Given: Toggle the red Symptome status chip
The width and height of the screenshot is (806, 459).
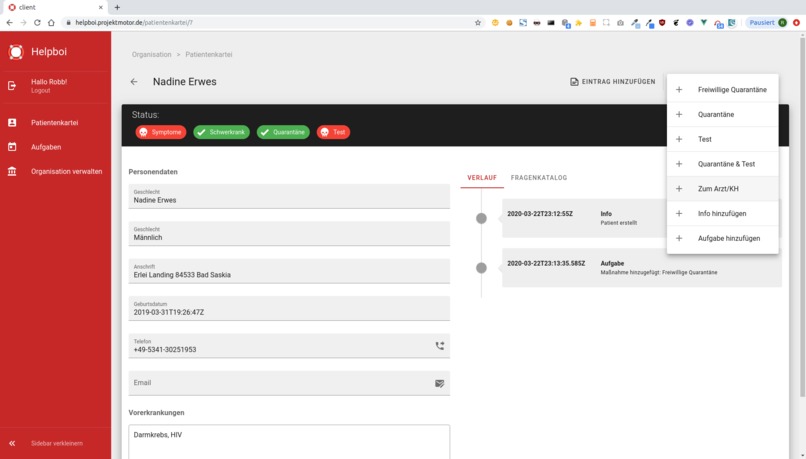Looking at the screenshot, I should [x=161, y=132].
